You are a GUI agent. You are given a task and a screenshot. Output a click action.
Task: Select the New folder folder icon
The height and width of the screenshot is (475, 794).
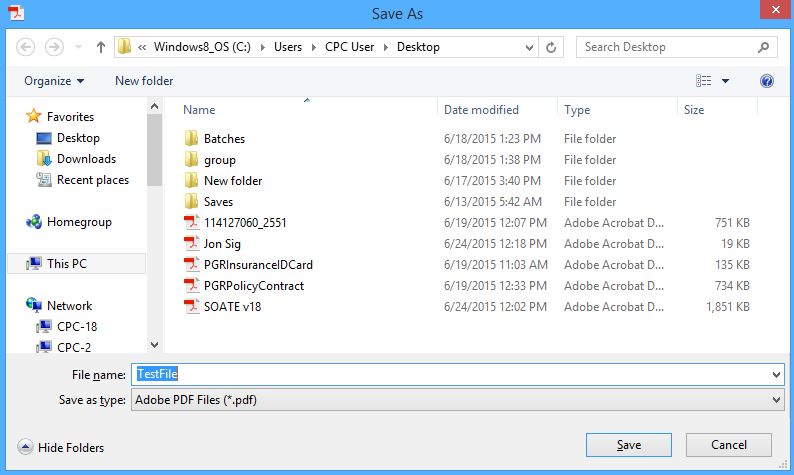coord(191,180)
